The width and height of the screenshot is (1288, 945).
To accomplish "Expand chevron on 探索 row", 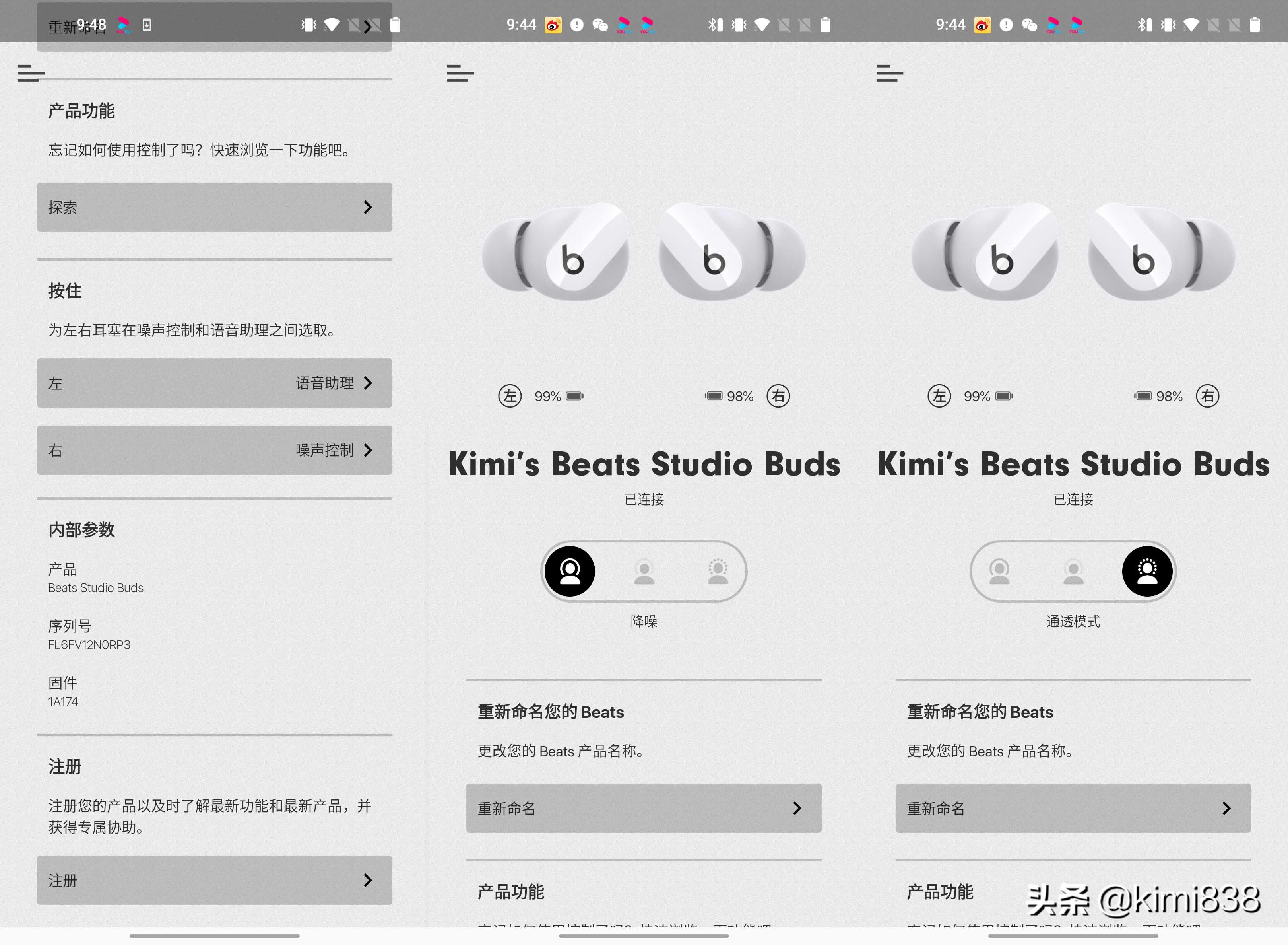I will [368, 207].
